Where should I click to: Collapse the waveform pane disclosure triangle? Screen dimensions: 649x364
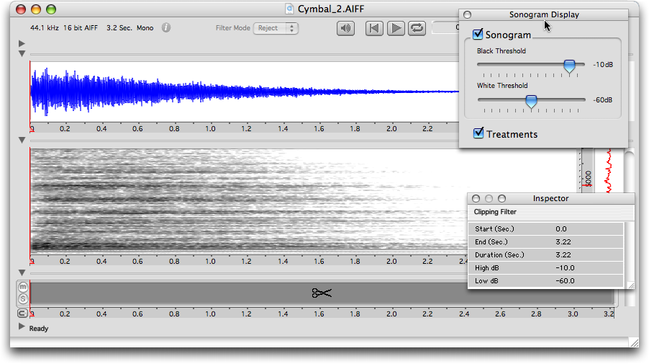tap(22, 53)
